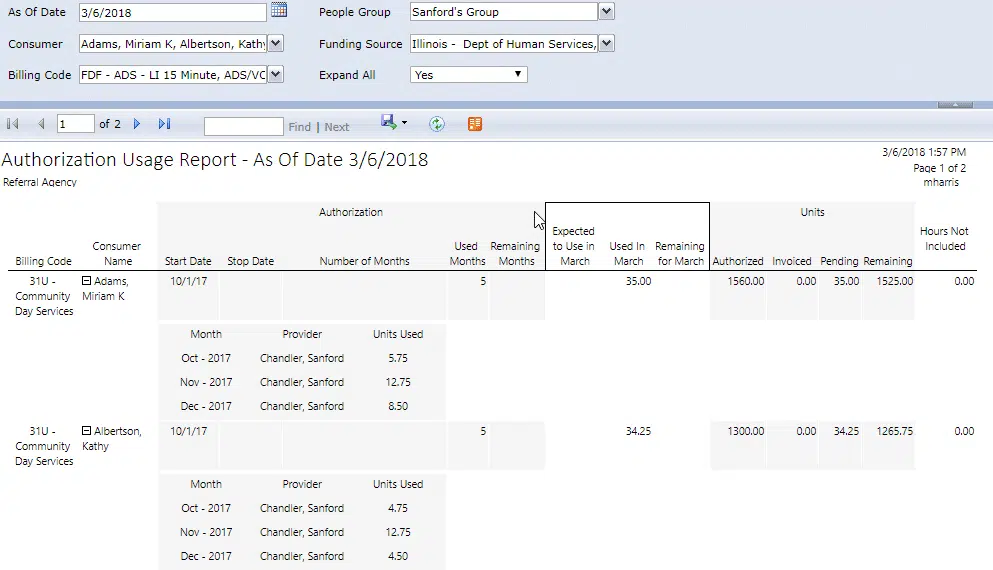Click Albertson authorized units 1300.00
This screenshot has width=993, height=570.
(745, 431)
